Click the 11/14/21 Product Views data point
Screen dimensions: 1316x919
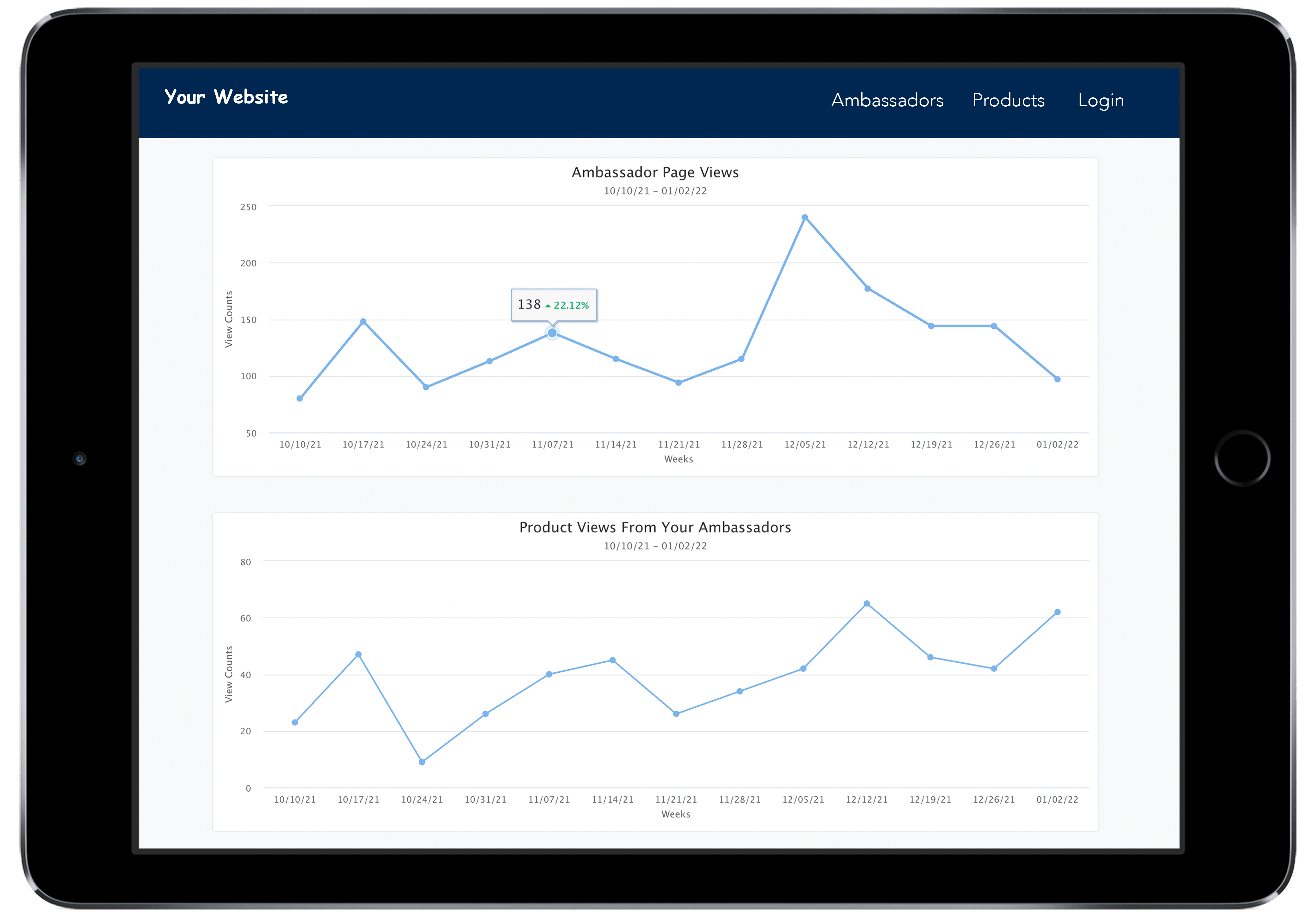tap(613, 660)
